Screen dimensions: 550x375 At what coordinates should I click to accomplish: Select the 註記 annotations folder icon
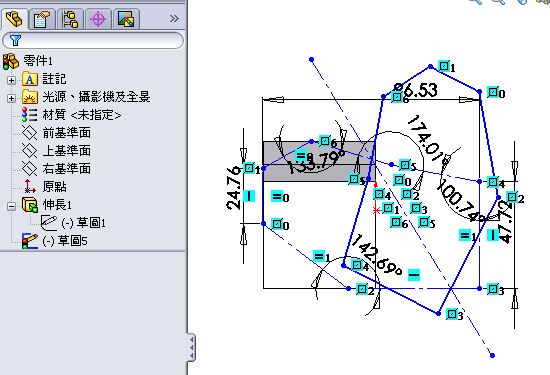30,79
